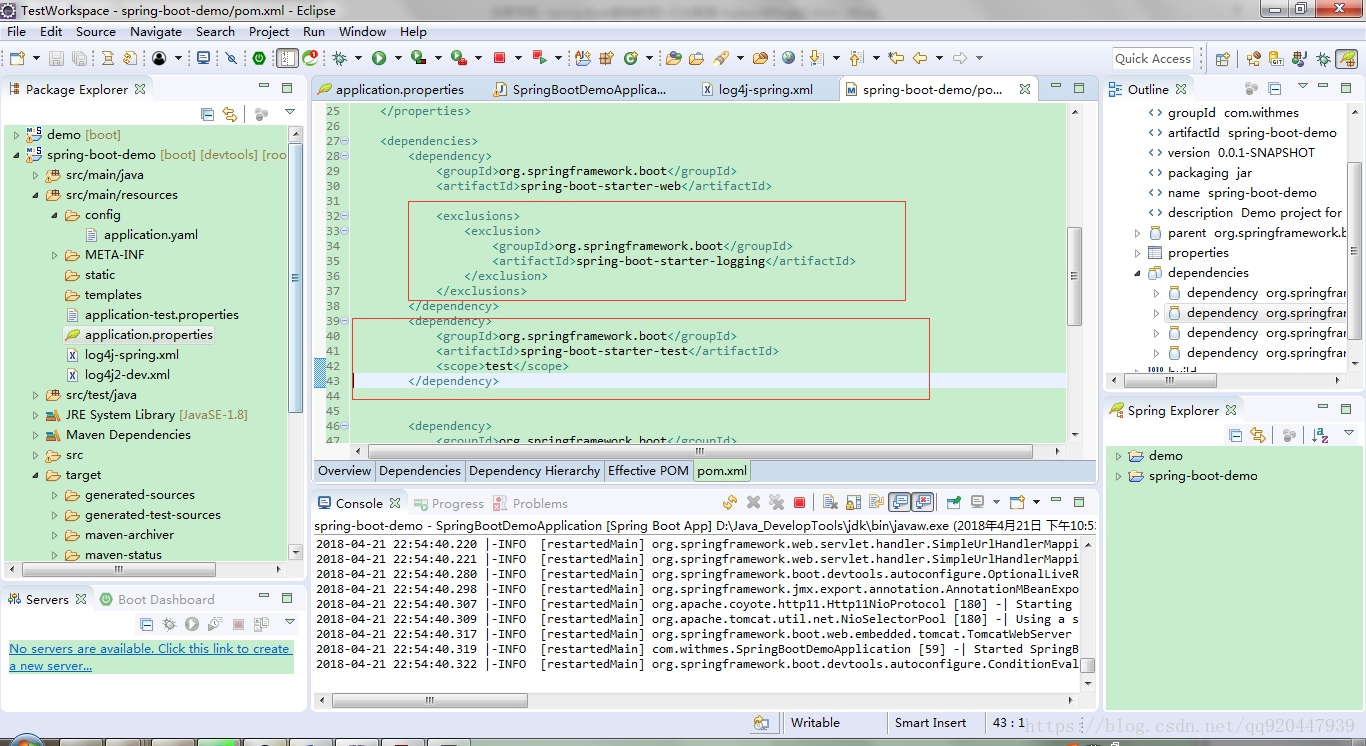Open Package Explorer view menu dropdown
1366x746 pixels.
[x=290, y=113]
